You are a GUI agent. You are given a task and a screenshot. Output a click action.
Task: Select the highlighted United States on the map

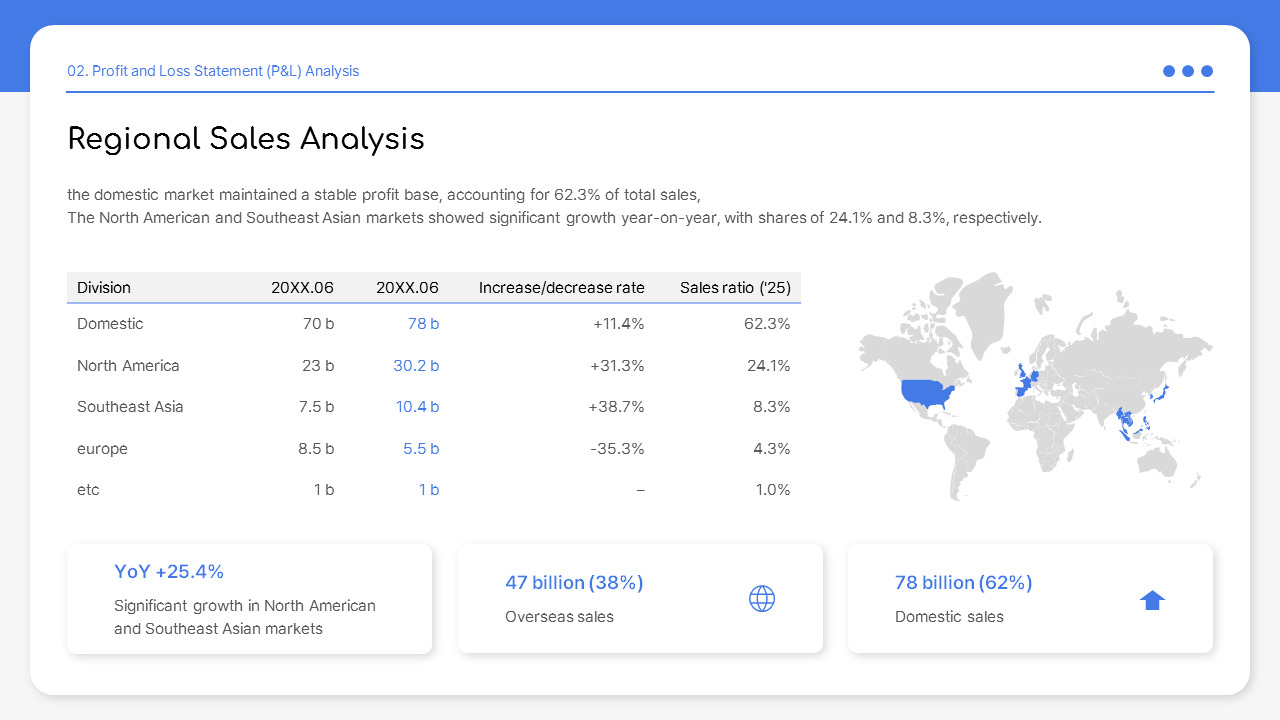pos(925,390)
